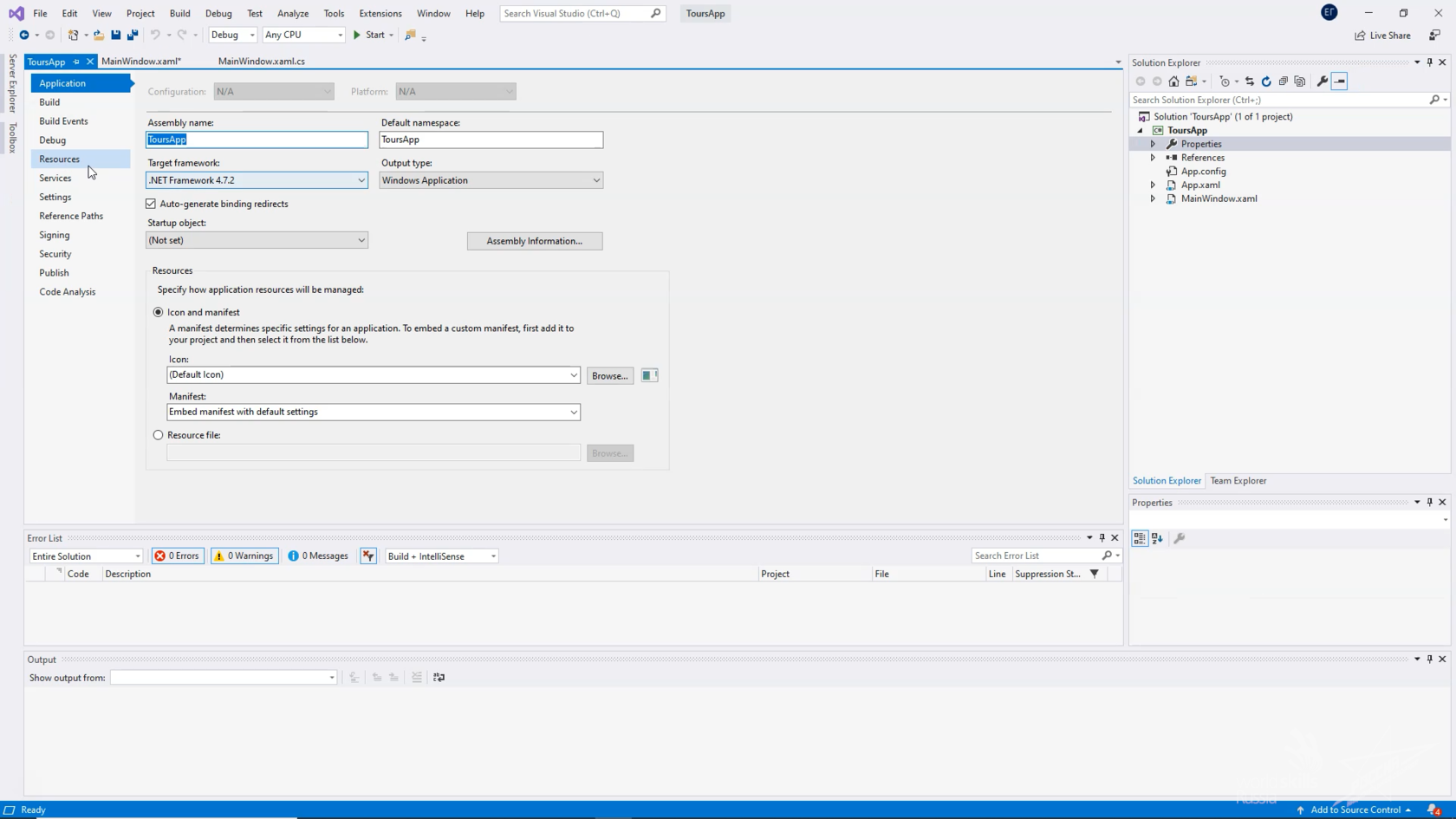Click the Default namespace input field
This screenshot has height=819, width=1456.
pos(491,140)
